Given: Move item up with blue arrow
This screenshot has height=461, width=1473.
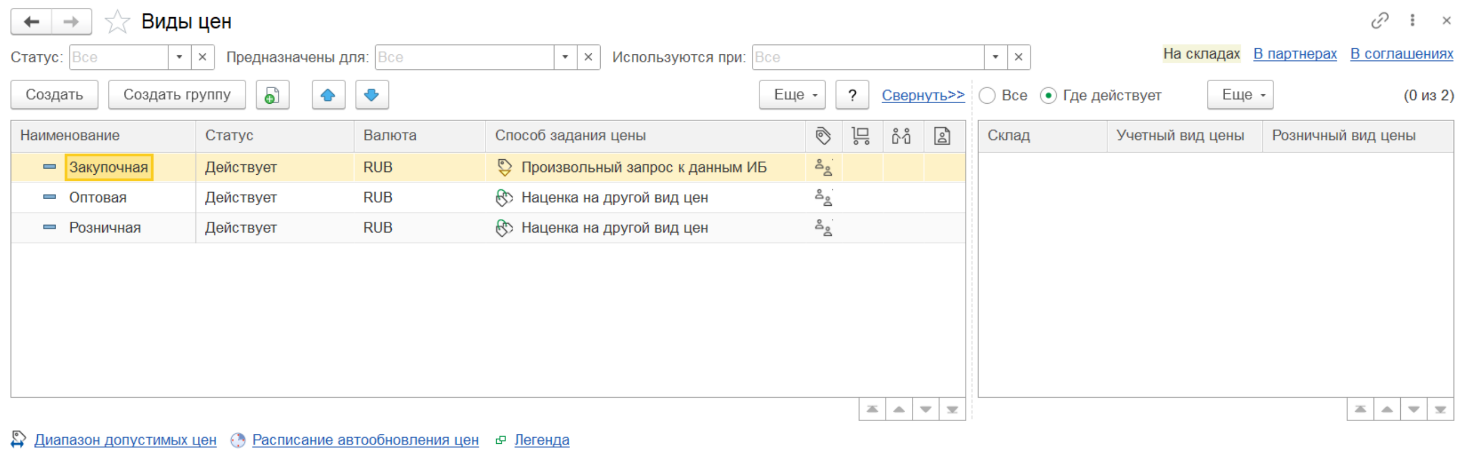Looking at the screenshot, I should tap(328, 95).
